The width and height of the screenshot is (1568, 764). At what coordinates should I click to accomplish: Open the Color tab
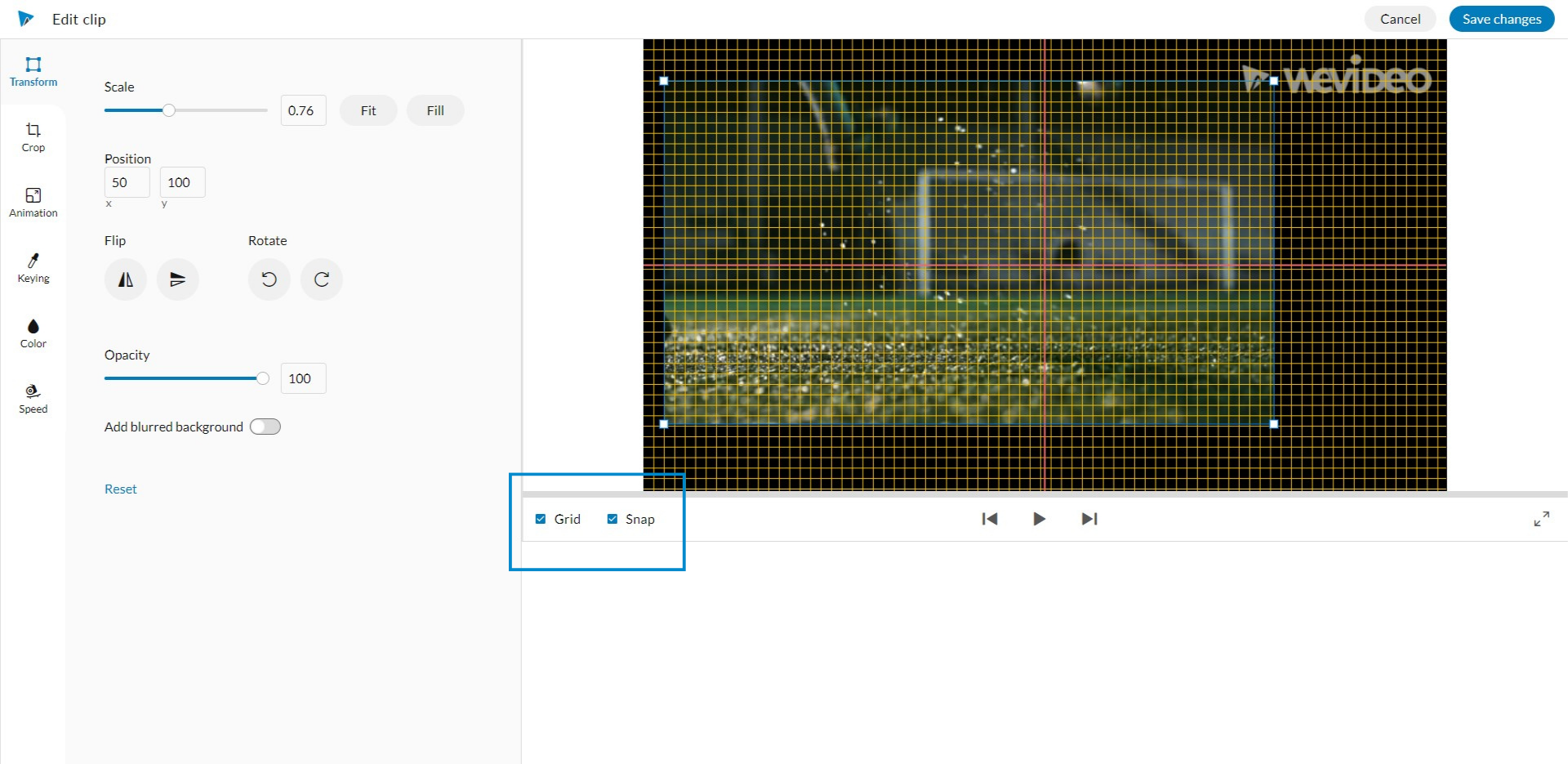coord(33,333)
